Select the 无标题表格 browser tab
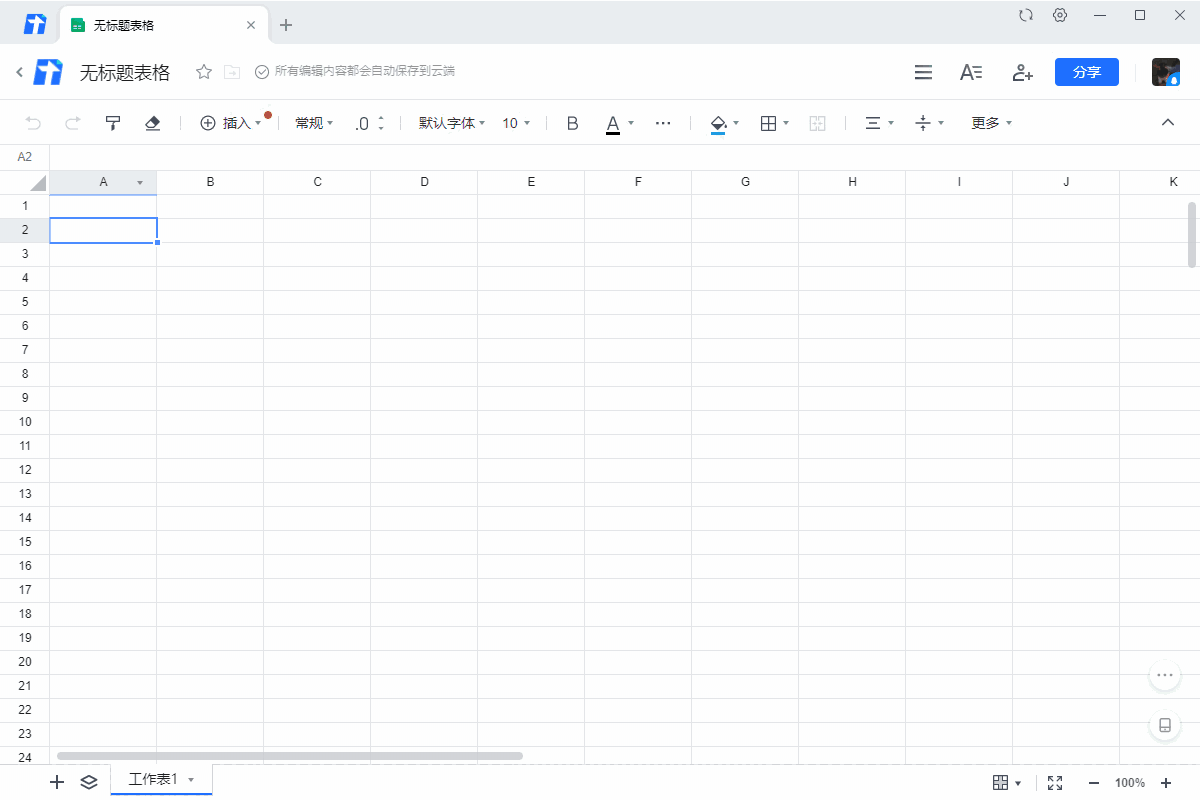 tap(163, 25)
